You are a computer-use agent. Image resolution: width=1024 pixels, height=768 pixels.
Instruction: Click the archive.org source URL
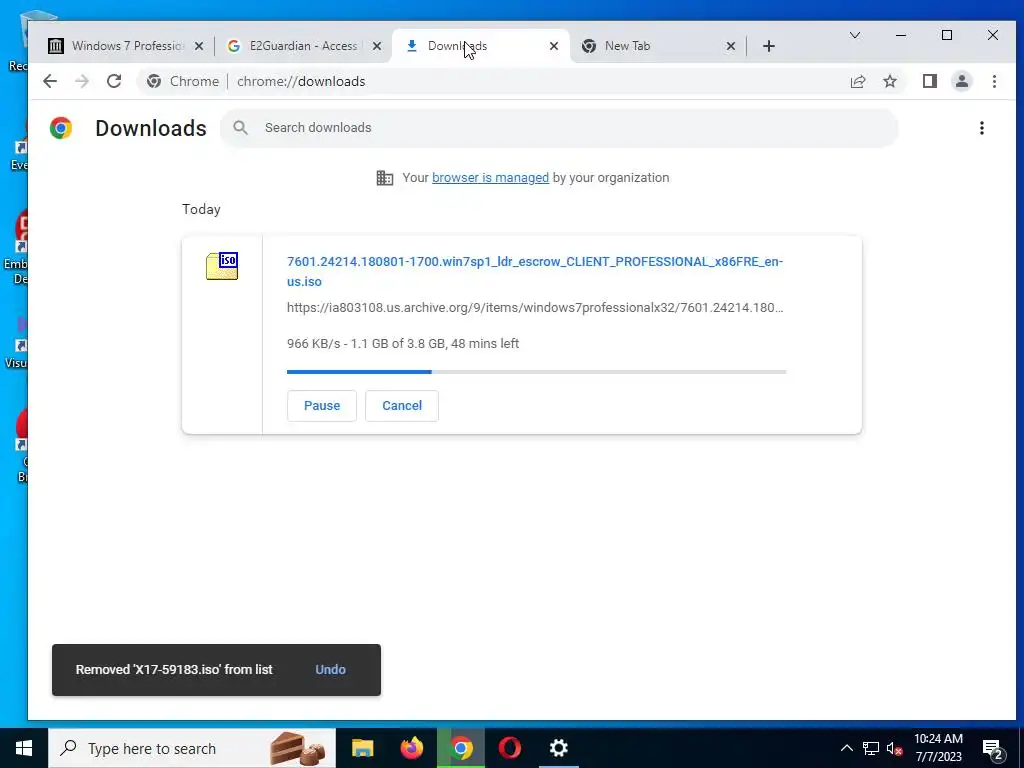click(x=535, y=308)
